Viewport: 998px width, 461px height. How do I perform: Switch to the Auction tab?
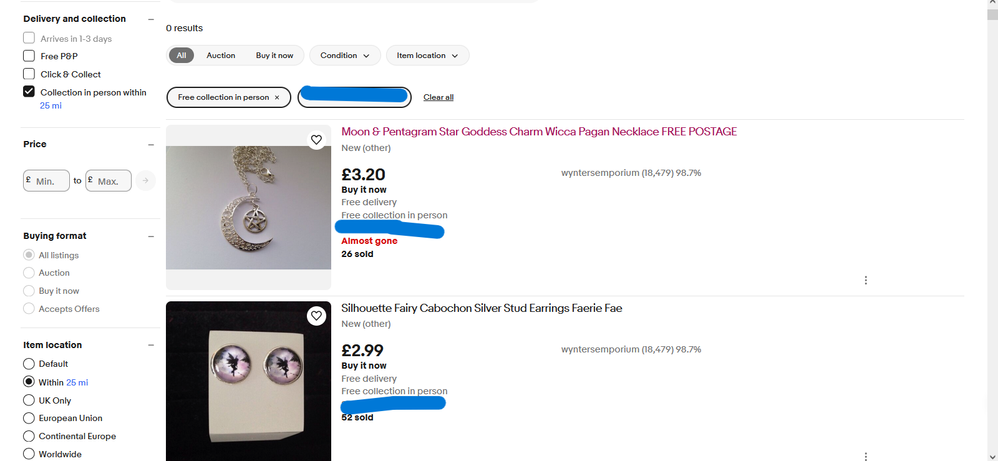[x=221, y=56]
